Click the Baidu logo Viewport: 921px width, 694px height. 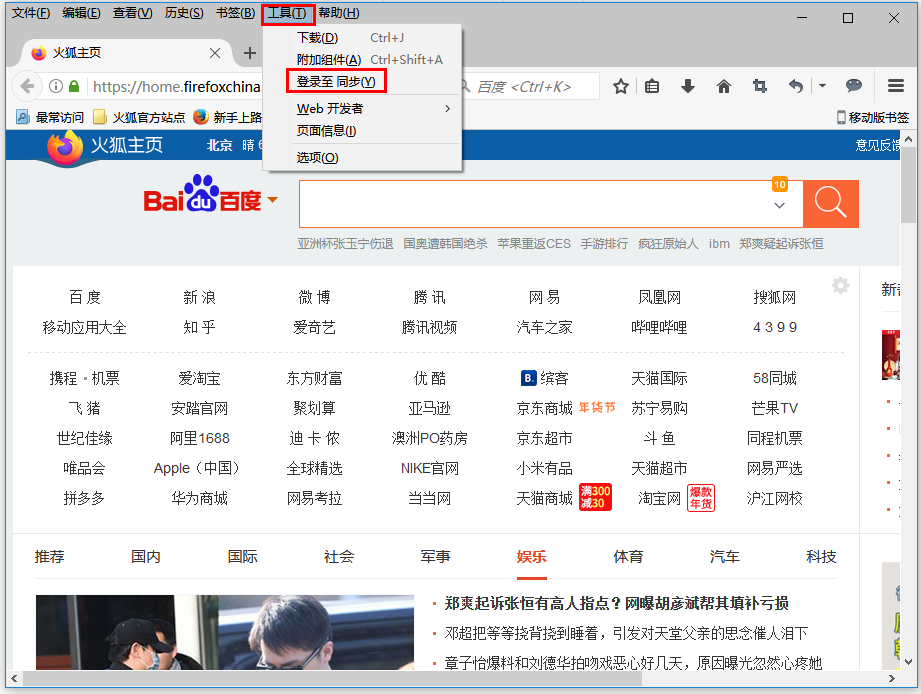203,194
